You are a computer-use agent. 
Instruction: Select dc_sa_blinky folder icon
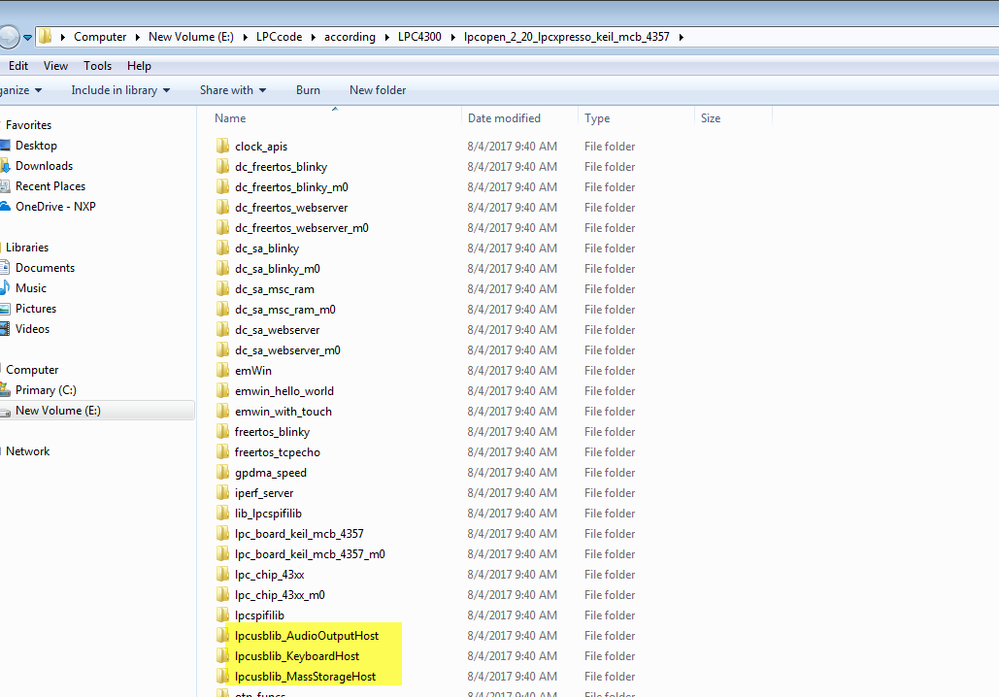click(222, 248)
